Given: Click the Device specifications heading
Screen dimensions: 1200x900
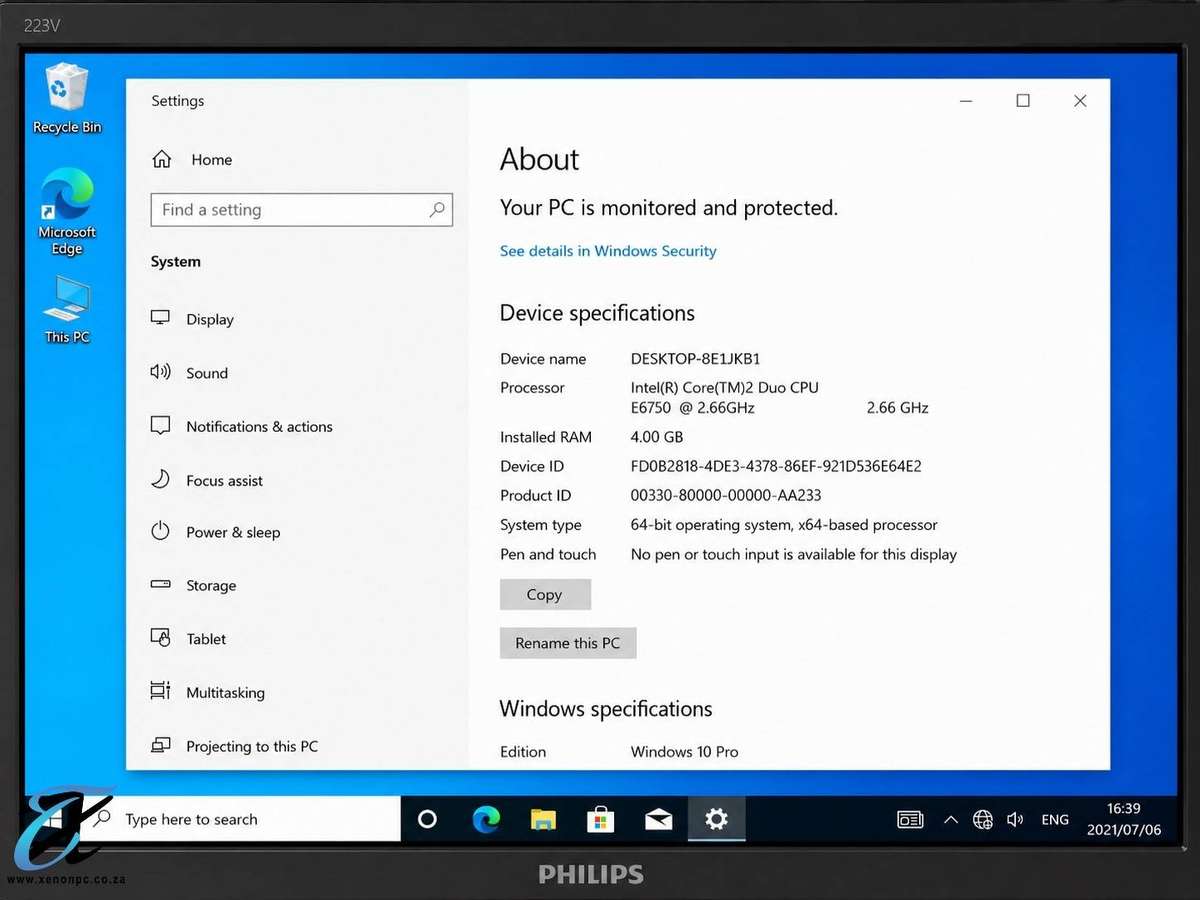Looking at the screenshot, I should 597,313.
